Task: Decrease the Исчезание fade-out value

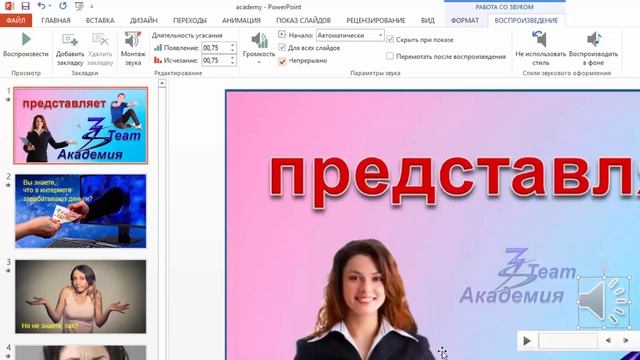Action: click(233, 63)
